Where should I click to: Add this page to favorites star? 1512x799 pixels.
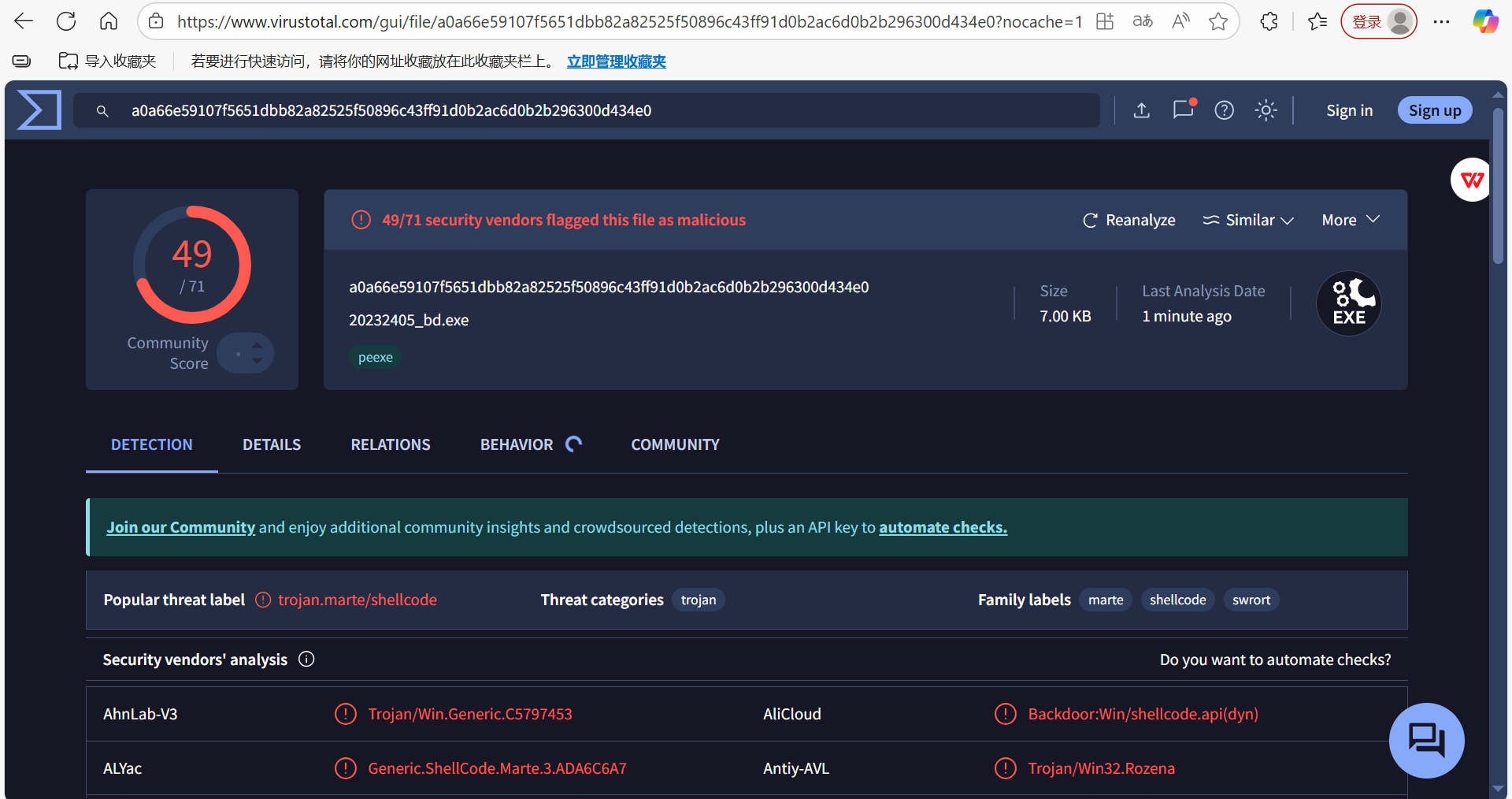1218,21
